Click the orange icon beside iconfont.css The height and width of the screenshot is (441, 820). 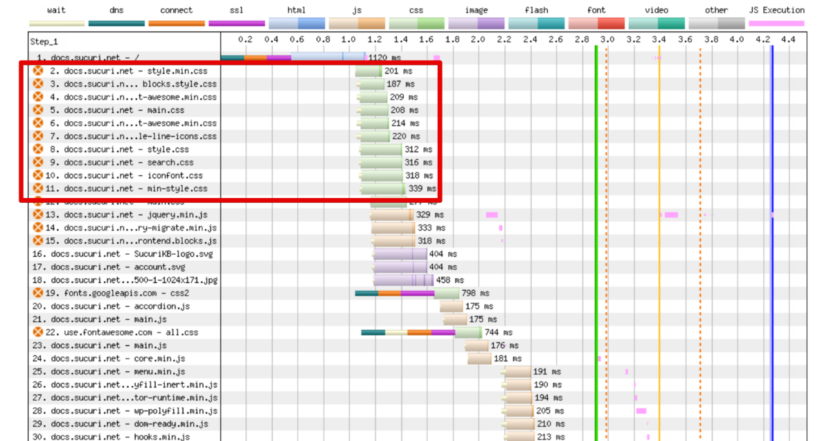[38, 175]
